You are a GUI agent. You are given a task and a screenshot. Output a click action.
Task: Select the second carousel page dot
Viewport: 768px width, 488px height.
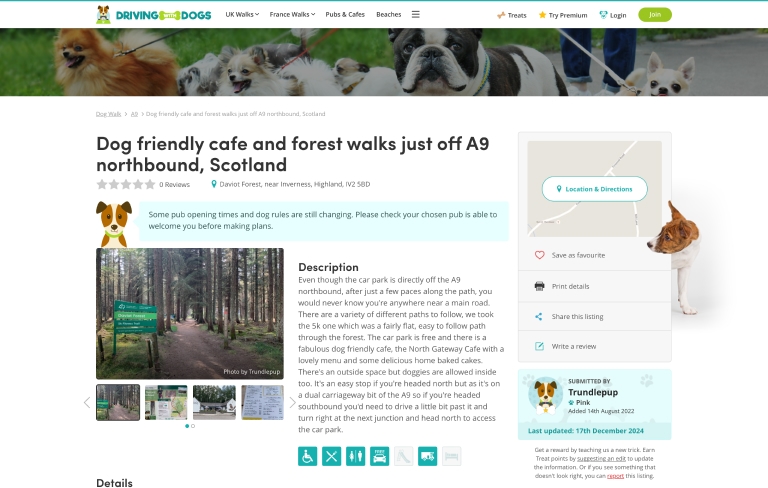pos(193,426)
